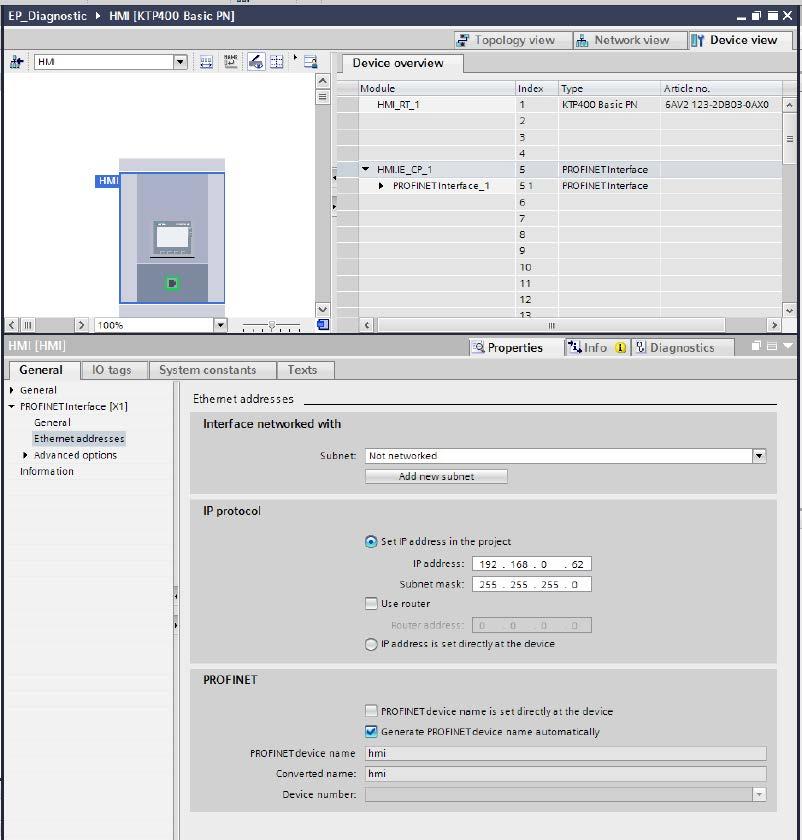802x840 pixels.
Task: Click the KTP400 Basic PN type cell
Action: (x=609, y=104)
